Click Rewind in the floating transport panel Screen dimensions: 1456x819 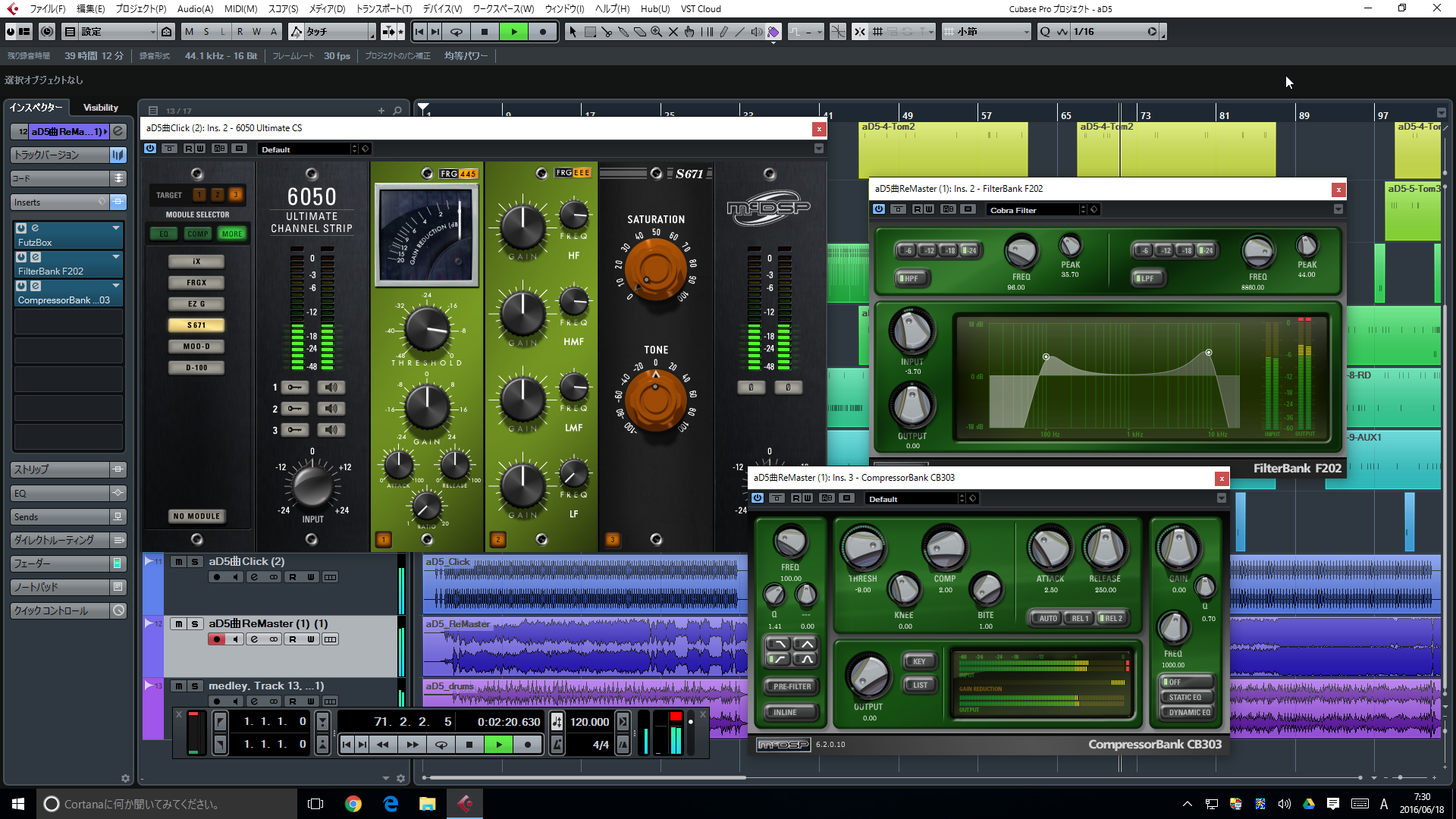point(383,745)
